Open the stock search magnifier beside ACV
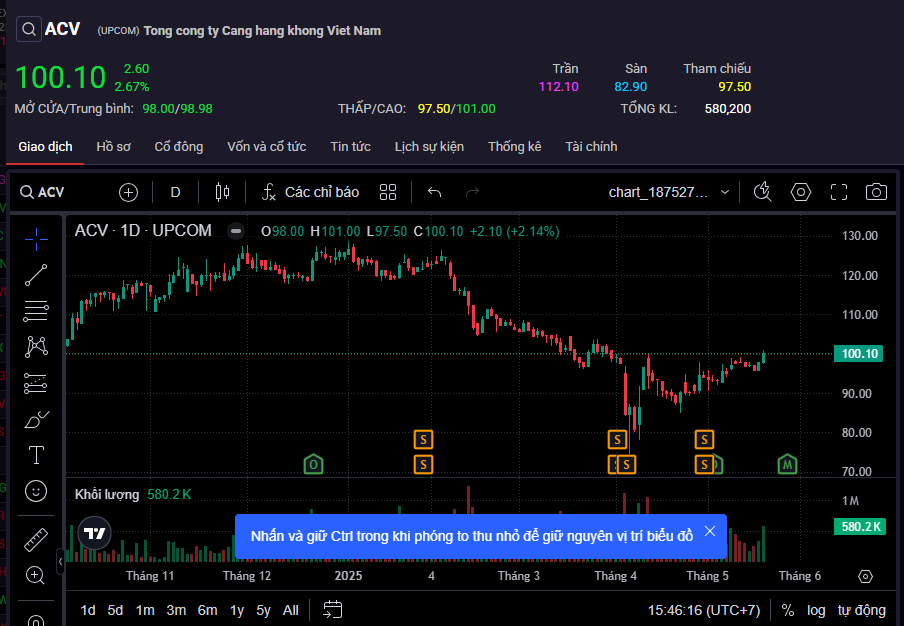Screen dimensions: 904x626 tap(29, 29)
